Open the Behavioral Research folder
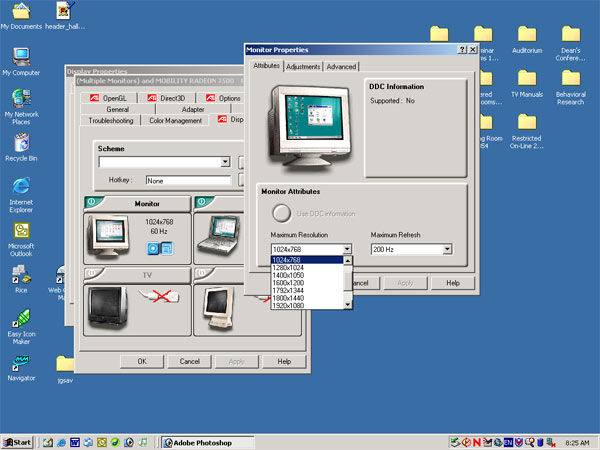The width and height of the screenshot is (600, 450). [571, 87]
